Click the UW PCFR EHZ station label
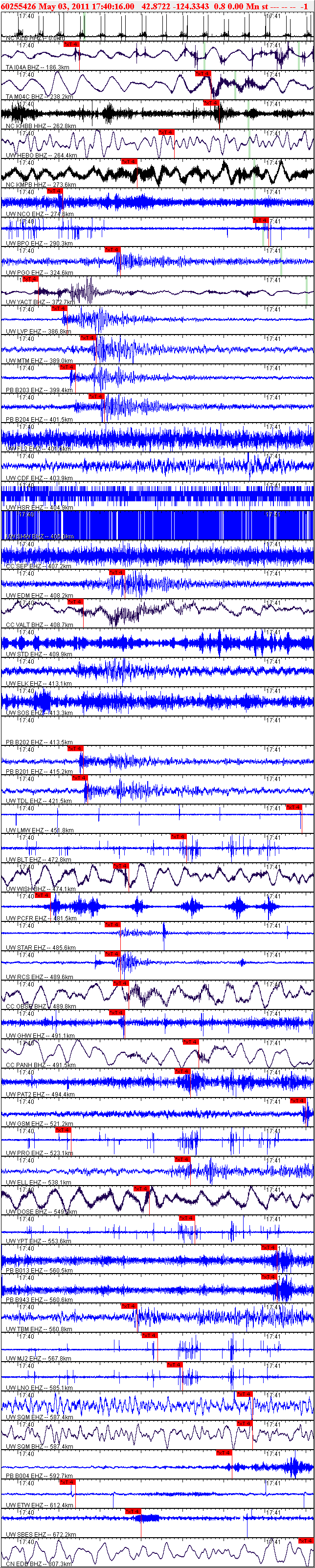The width and height of the screenshot is (315, 1568). point(41,918)
